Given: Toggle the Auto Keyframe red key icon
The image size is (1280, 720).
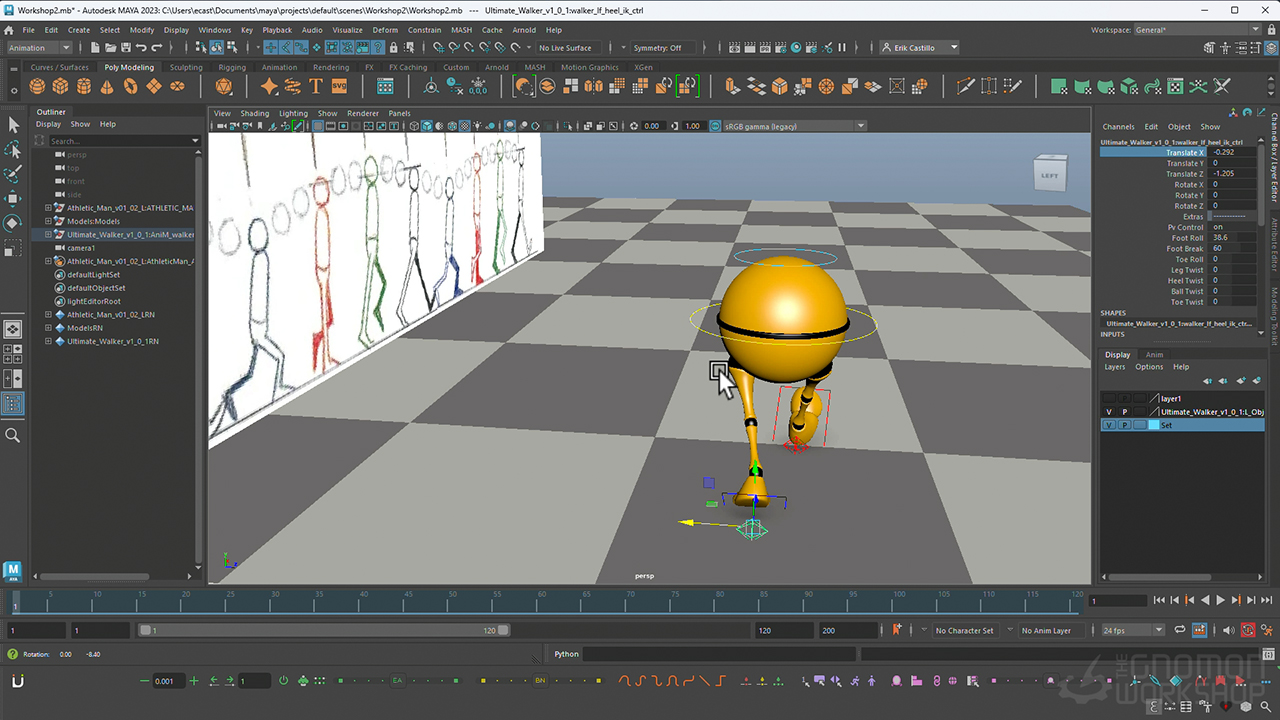Looking at the screenshot, I should [x=1247, y=630].
